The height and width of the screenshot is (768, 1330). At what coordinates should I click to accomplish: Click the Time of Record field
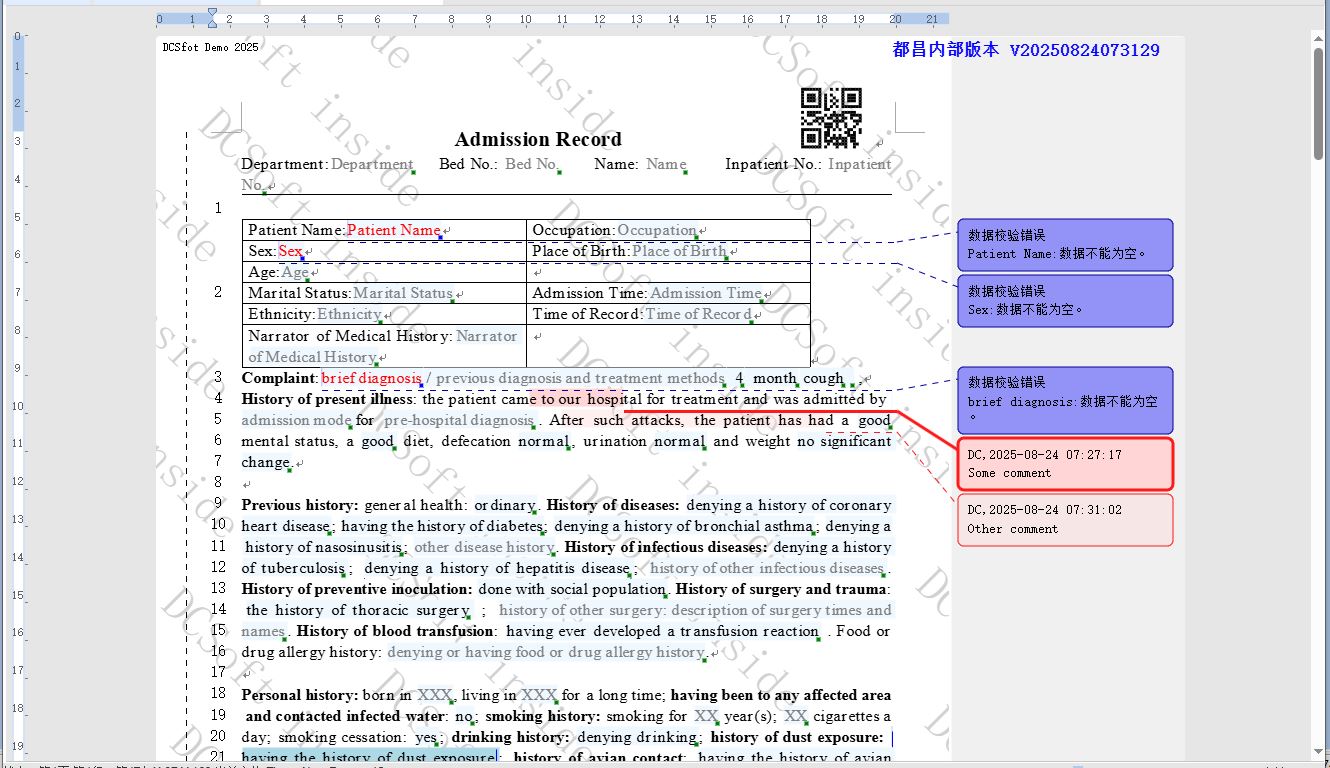click(698, 314)
